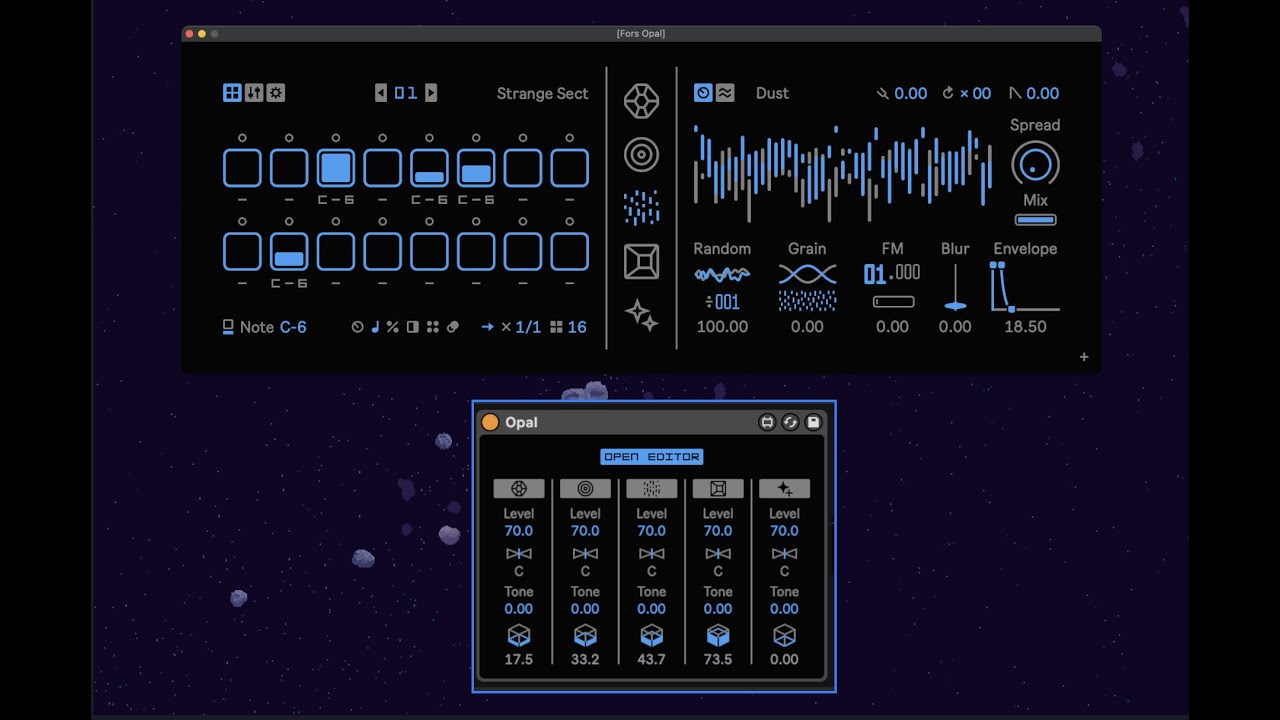1280x720 pixels.
Task: Switch to the mixer sliders view tab
Action: click(x=254, y=93)
